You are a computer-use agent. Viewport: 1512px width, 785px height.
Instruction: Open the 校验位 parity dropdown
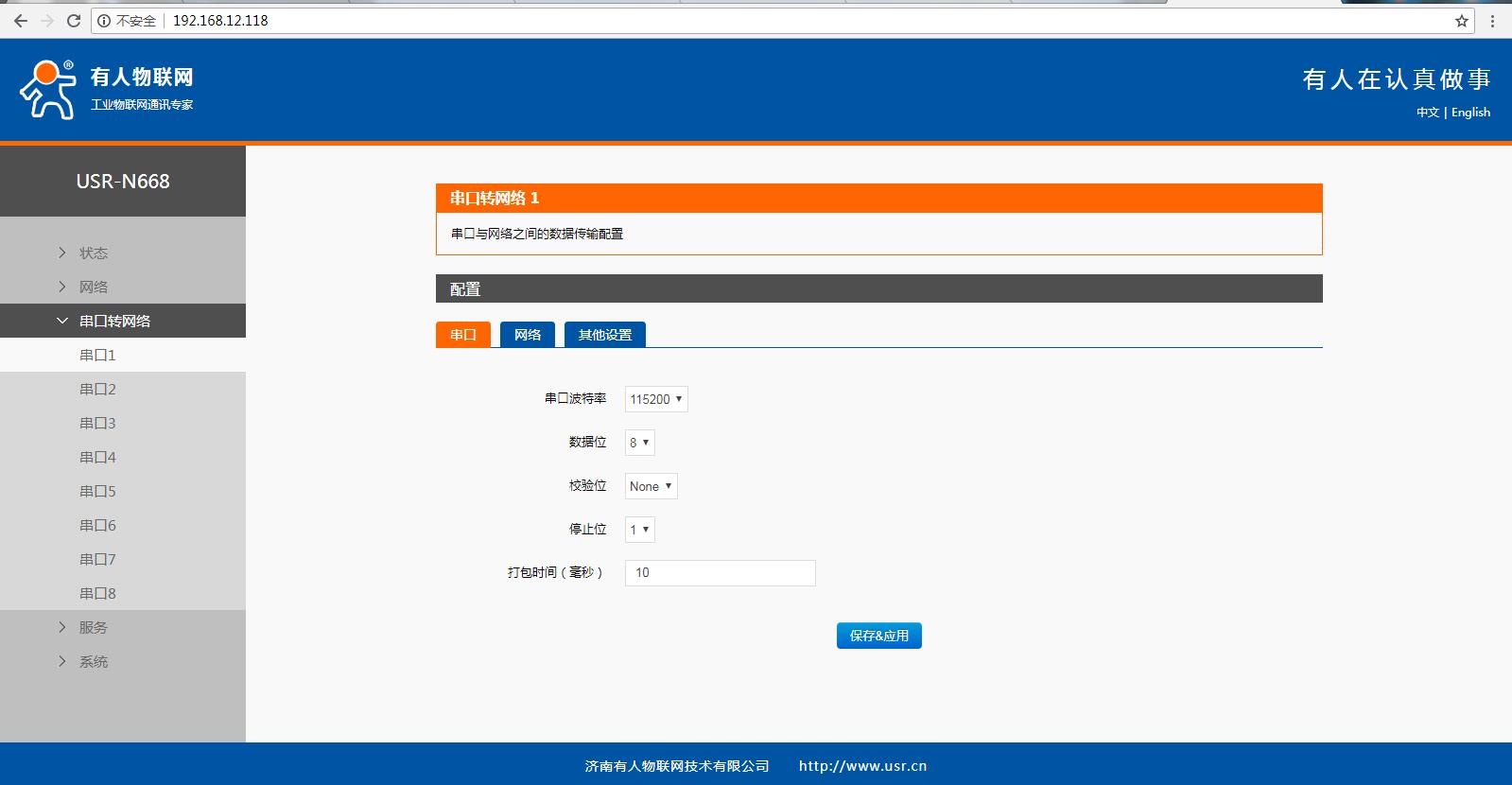[651, 486]
